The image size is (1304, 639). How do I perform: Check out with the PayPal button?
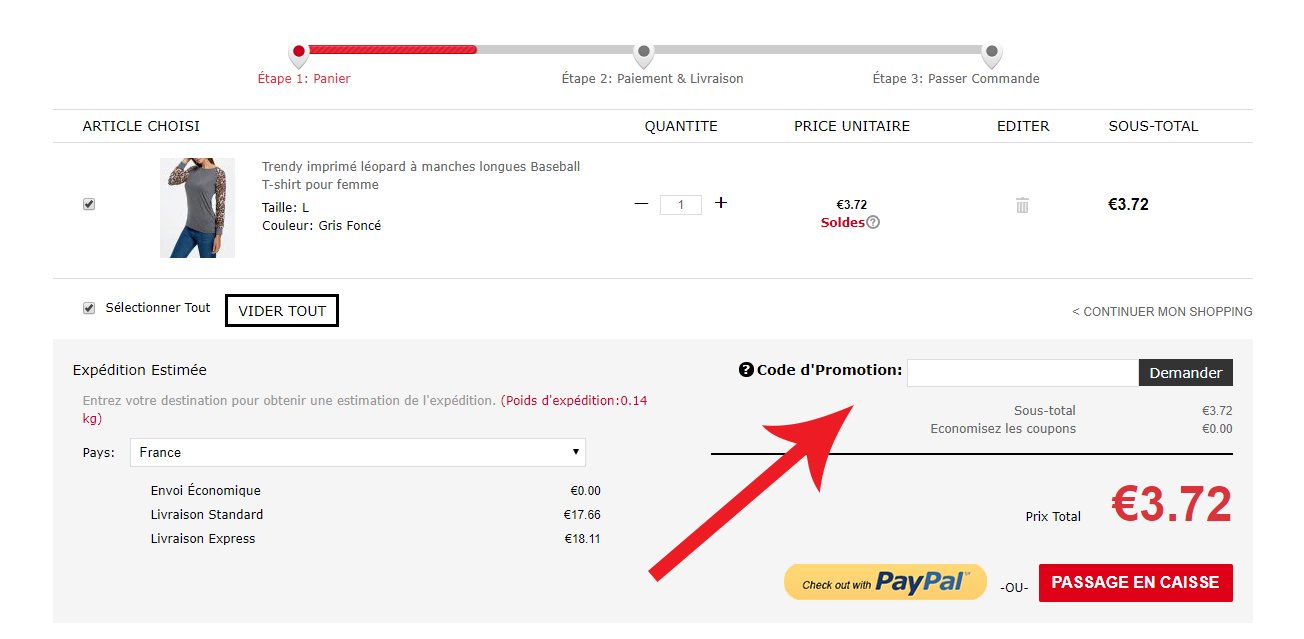pos(885,582)
